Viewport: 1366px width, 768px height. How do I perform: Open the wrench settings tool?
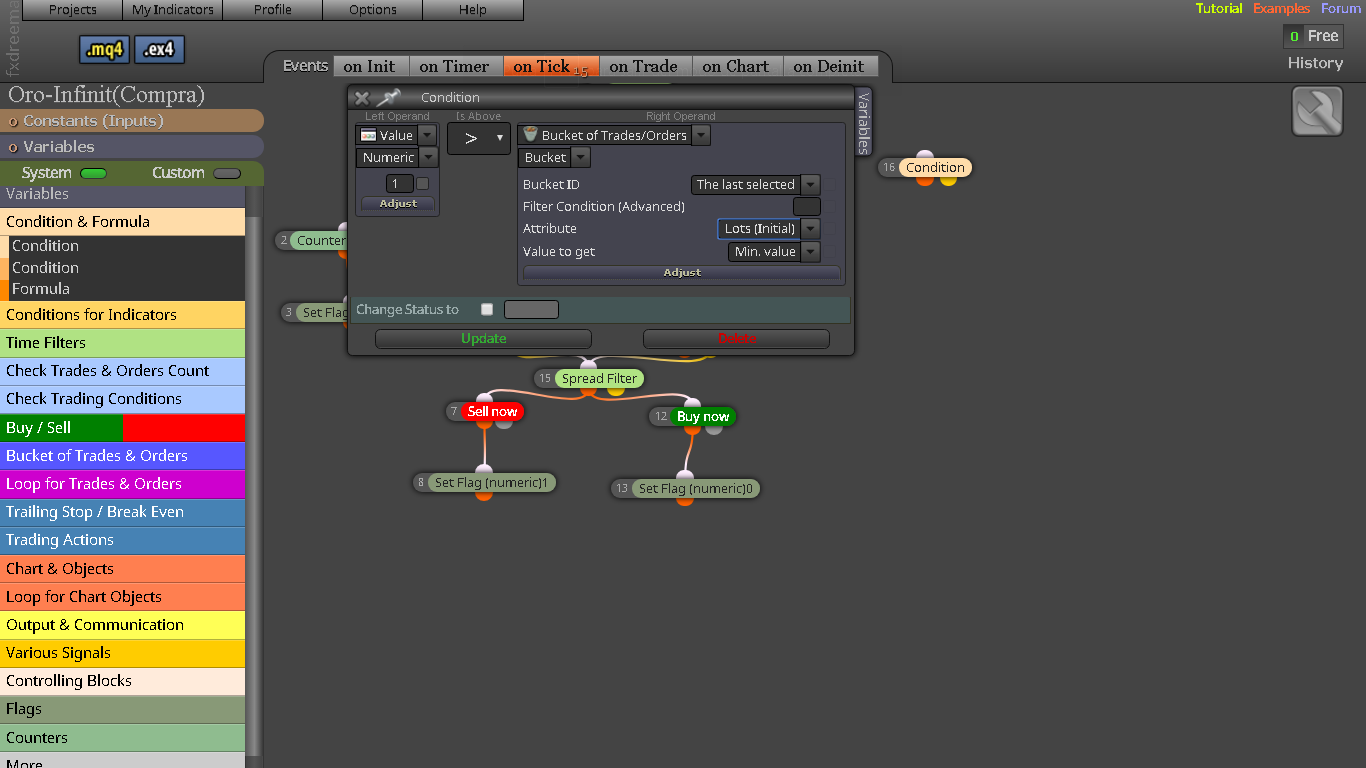[1317, 111]
